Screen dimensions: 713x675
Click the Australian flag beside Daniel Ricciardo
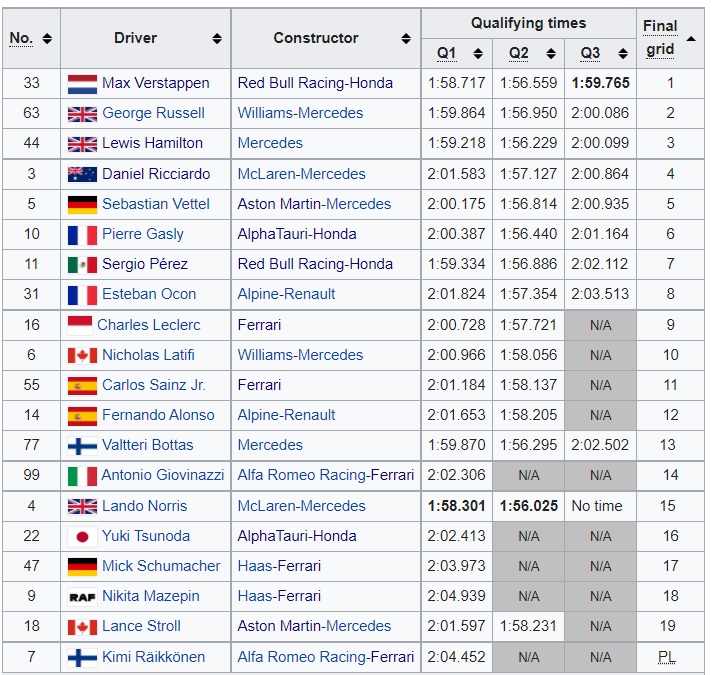pyautogui.click(x=82, y=174)
